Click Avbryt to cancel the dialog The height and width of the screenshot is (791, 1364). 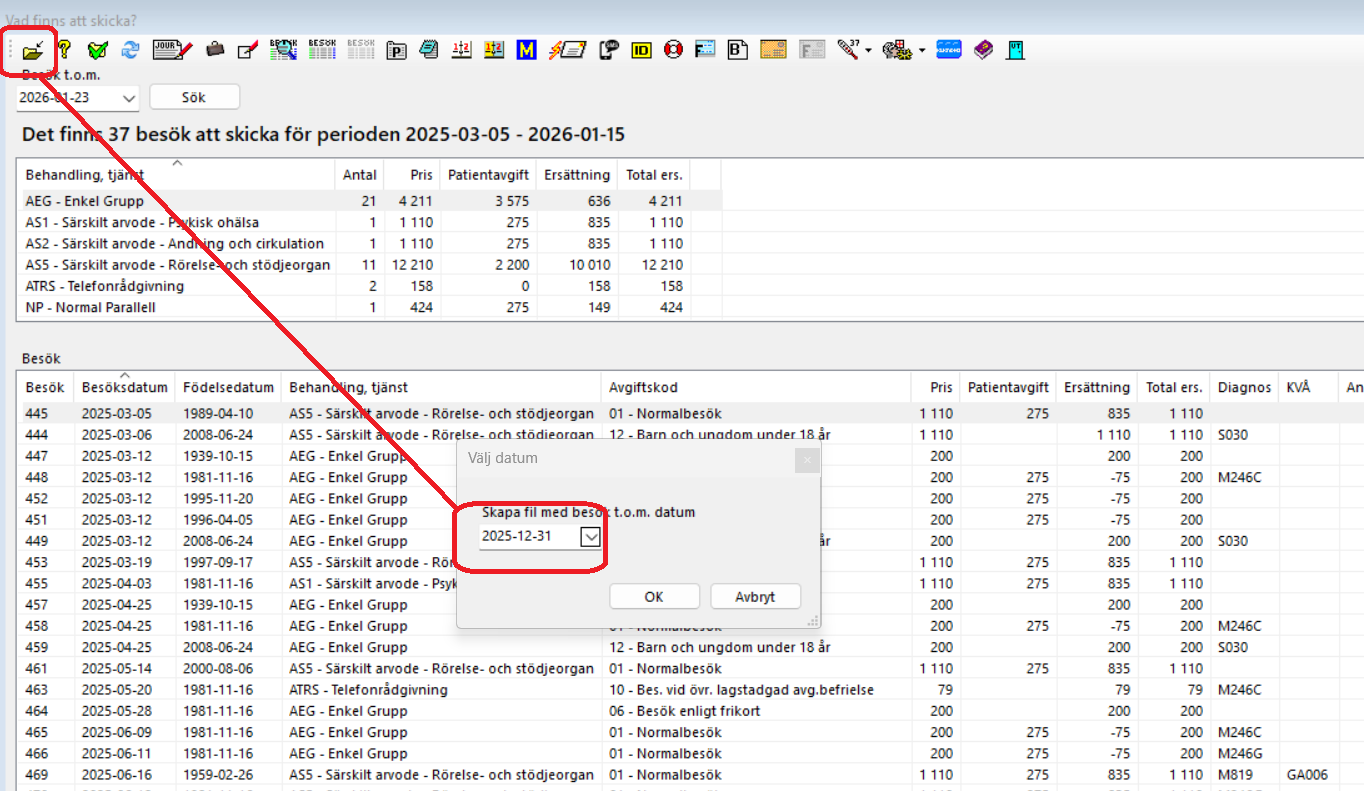tap(755, 597)
